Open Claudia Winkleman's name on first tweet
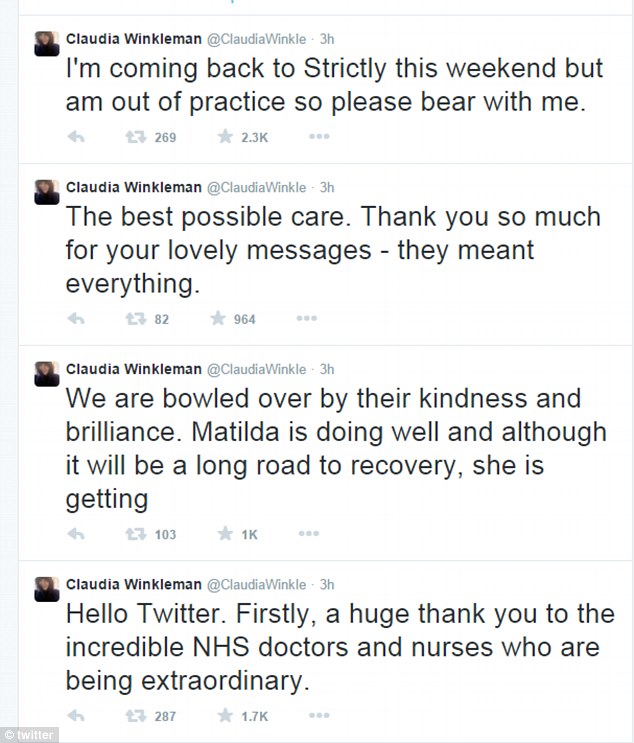Screen dimensions: 634x743 (x=132, y=41)
